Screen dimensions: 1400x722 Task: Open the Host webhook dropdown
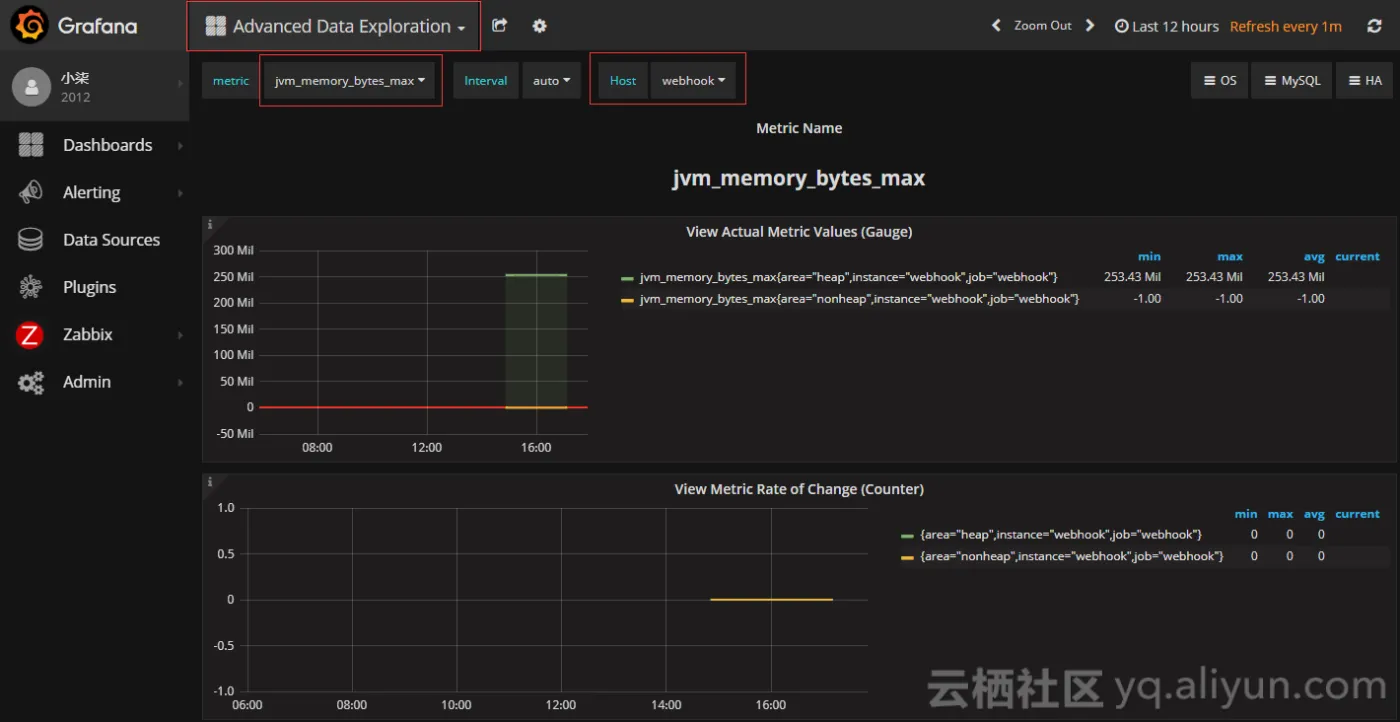click(693, 81)
